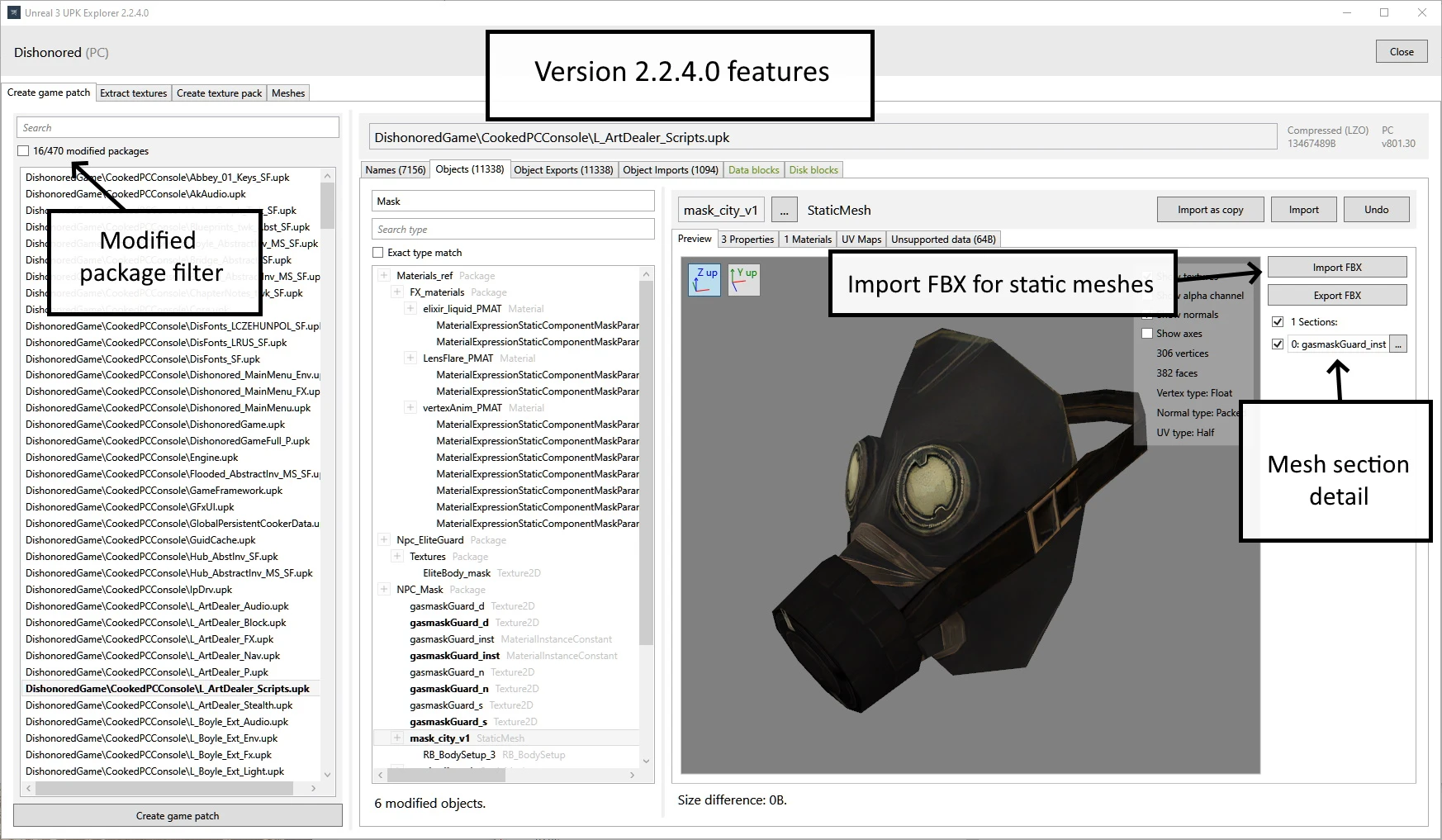Click the Search type input field
The height and width of the screenshot is (840, 1442).
tap(512, 230)
